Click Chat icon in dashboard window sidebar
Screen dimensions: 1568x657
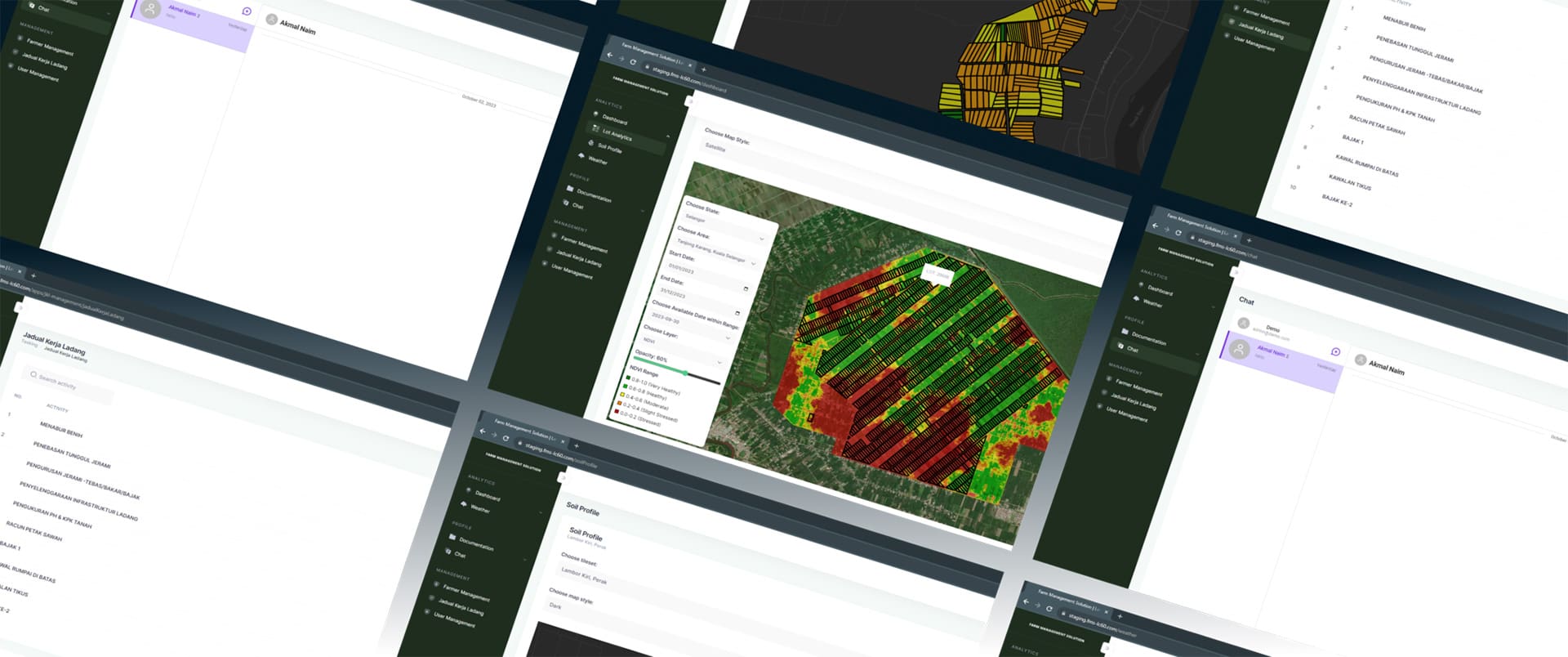(x=566, y=202)
